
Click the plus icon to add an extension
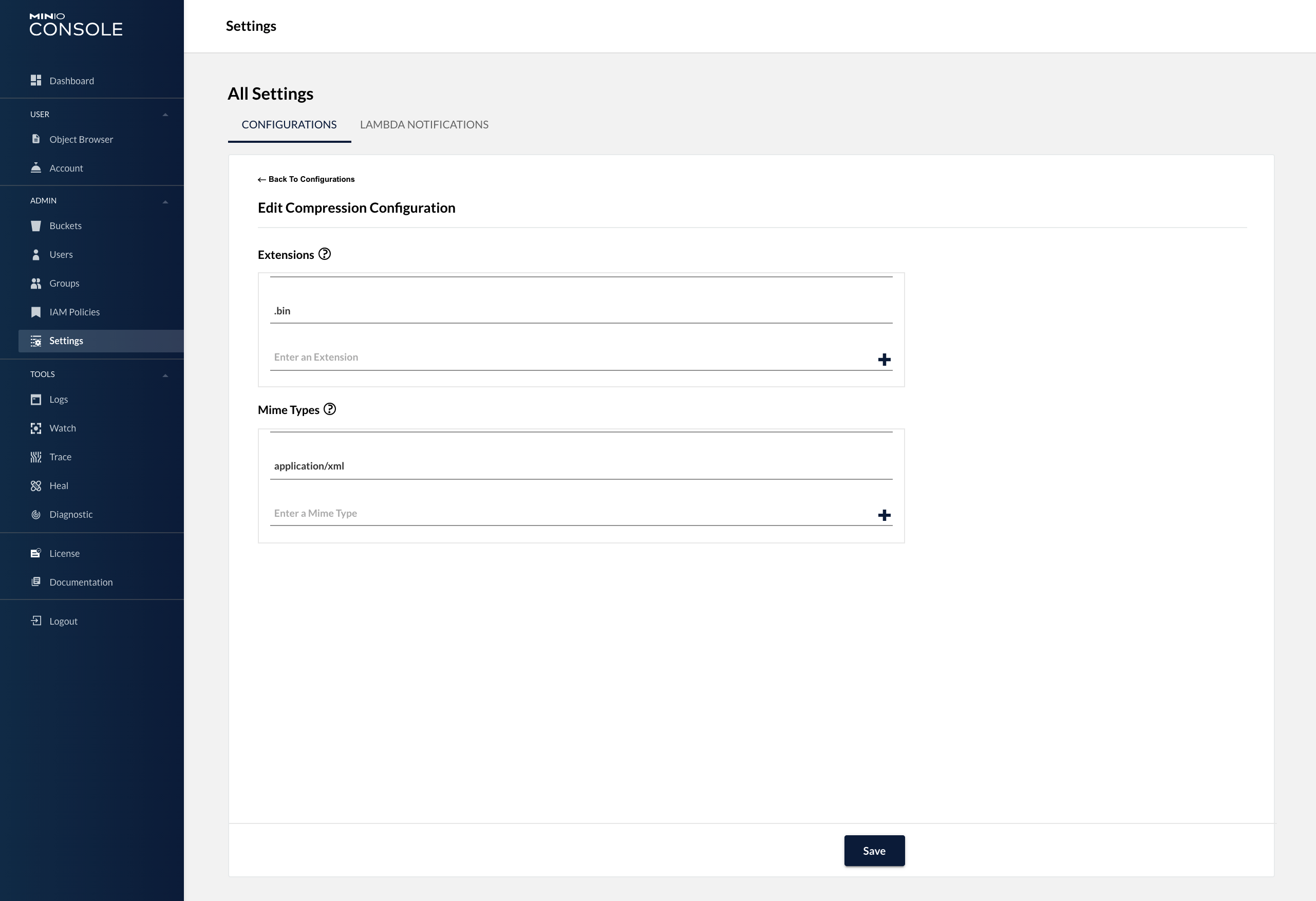tap(884, 360)
